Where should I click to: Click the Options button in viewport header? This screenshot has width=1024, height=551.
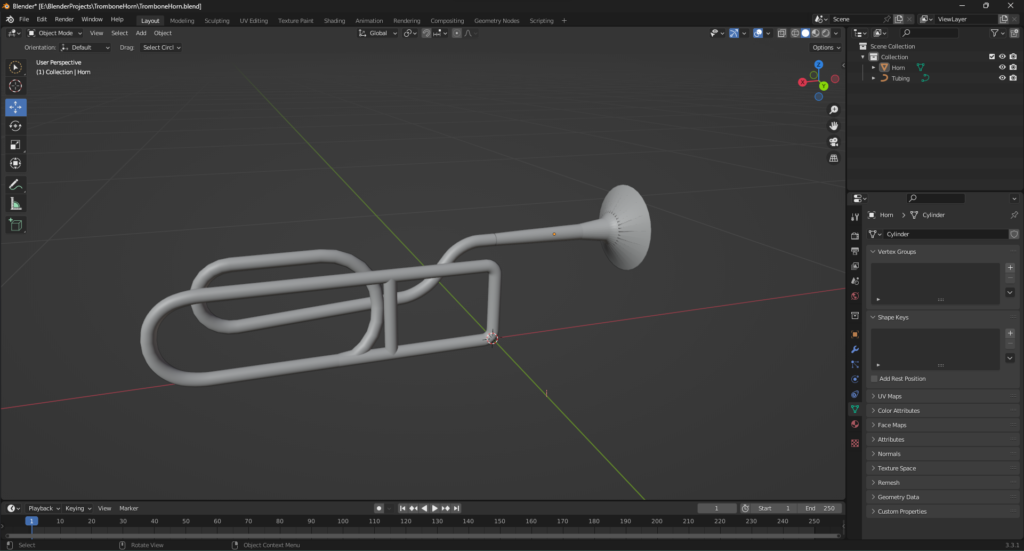point(825,47)
